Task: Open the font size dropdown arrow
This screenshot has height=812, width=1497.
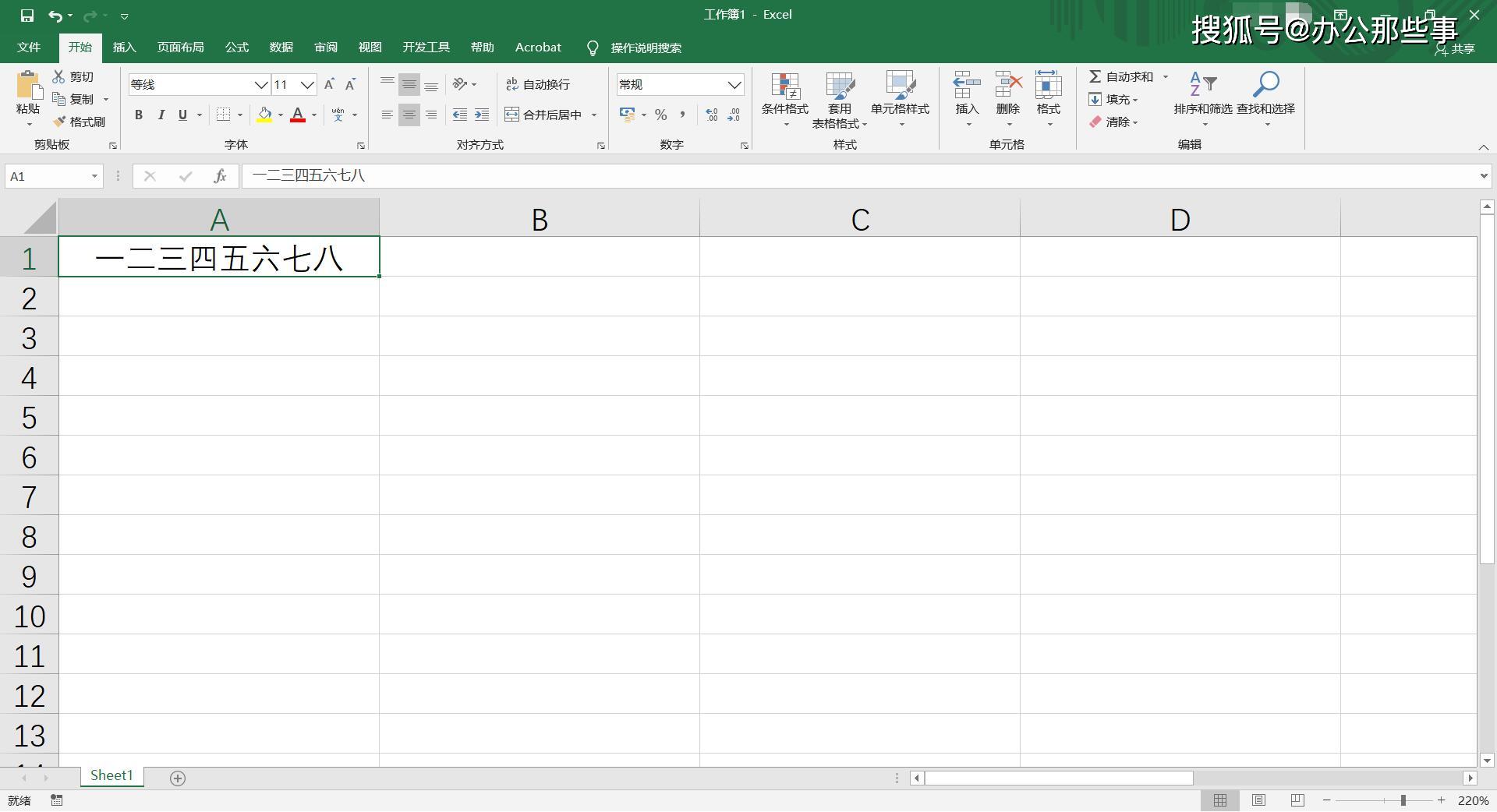Action: pos(307,84)
